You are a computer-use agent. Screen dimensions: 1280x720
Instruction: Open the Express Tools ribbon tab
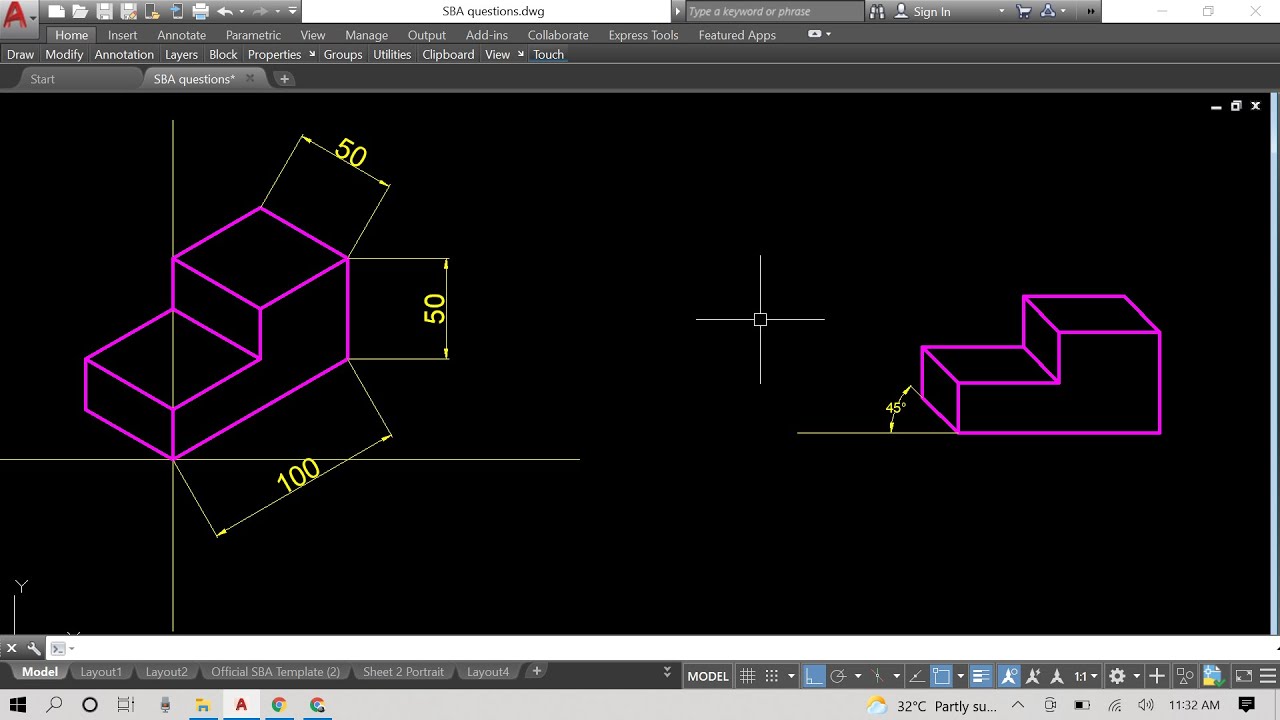tap(643, 35)
